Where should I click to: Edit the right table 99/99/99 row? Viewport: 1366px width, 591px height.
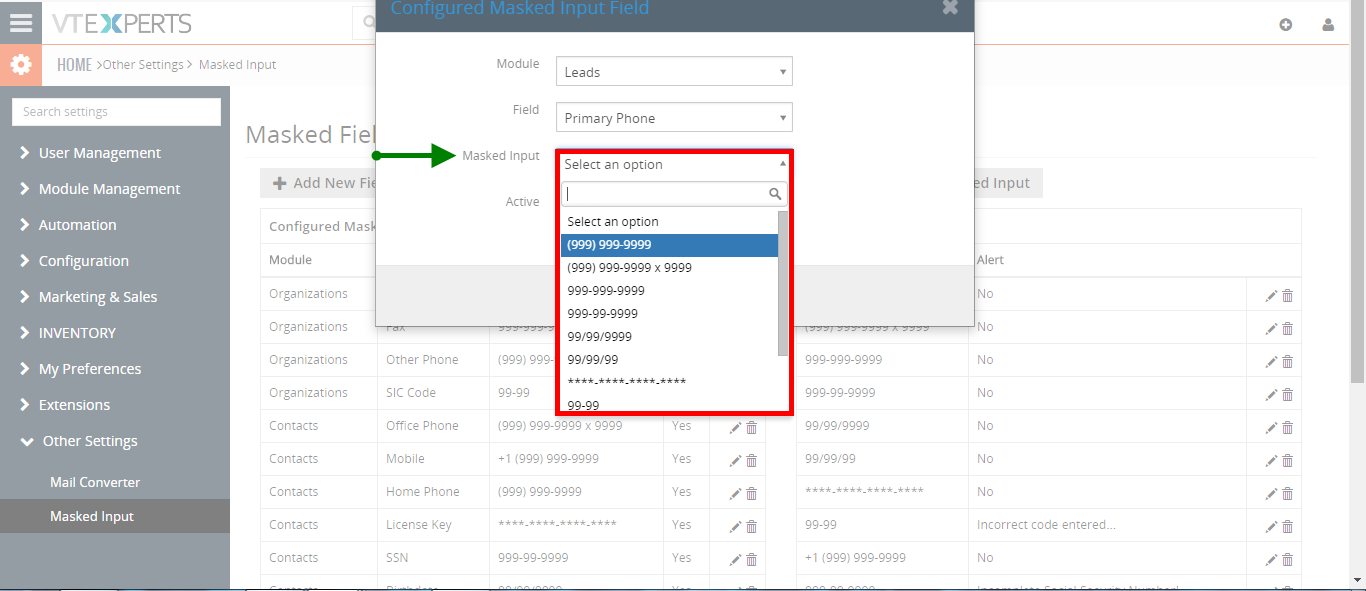pyautogui.click(x=1272, y=460)
